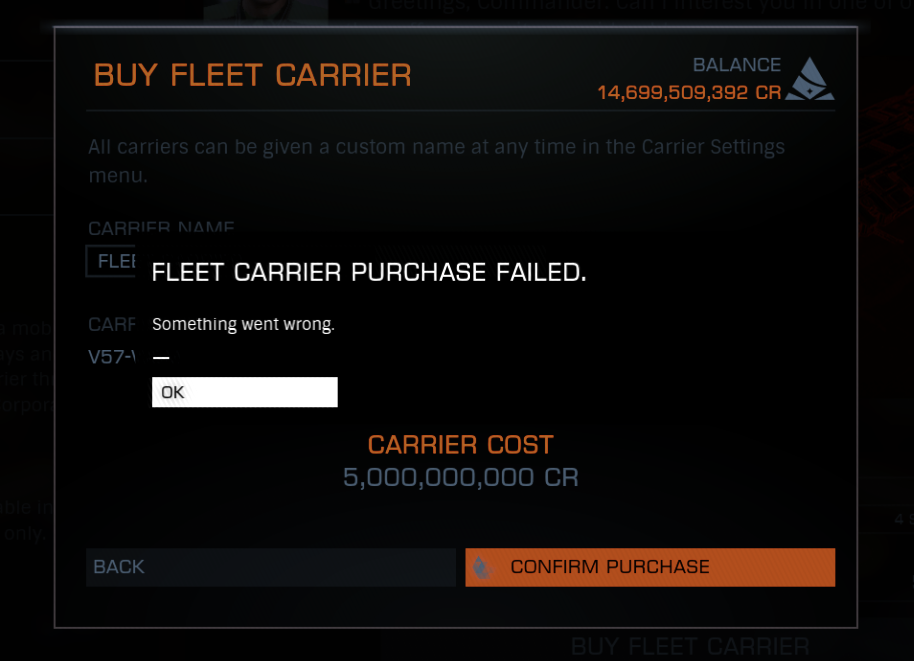Image resolution: width=914 pixels, height=661 pixels.
Task: Click the 5,000,000,000 CR carrier cost value
Action: pos(460,477)
